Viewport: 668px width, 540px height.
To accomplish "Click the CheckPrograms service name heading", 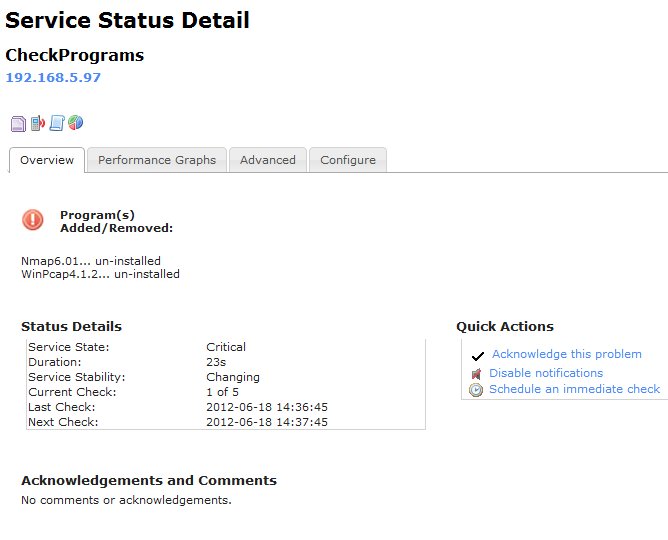I will (75, 55).
